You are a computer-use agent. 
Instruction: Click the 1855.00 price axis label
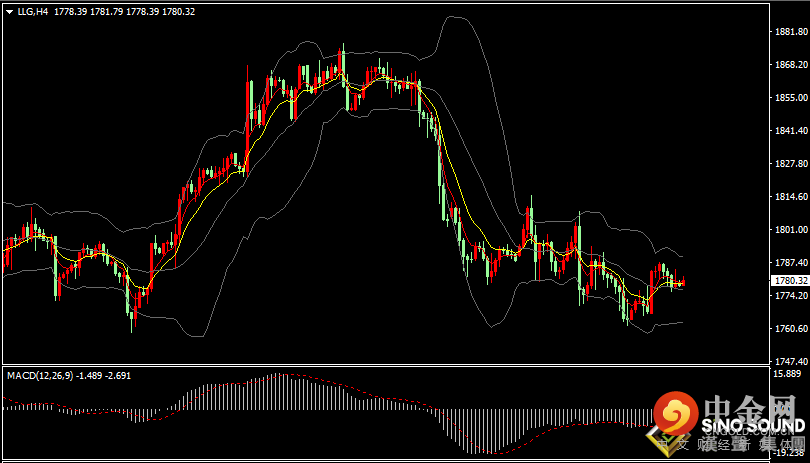(790, 98)
